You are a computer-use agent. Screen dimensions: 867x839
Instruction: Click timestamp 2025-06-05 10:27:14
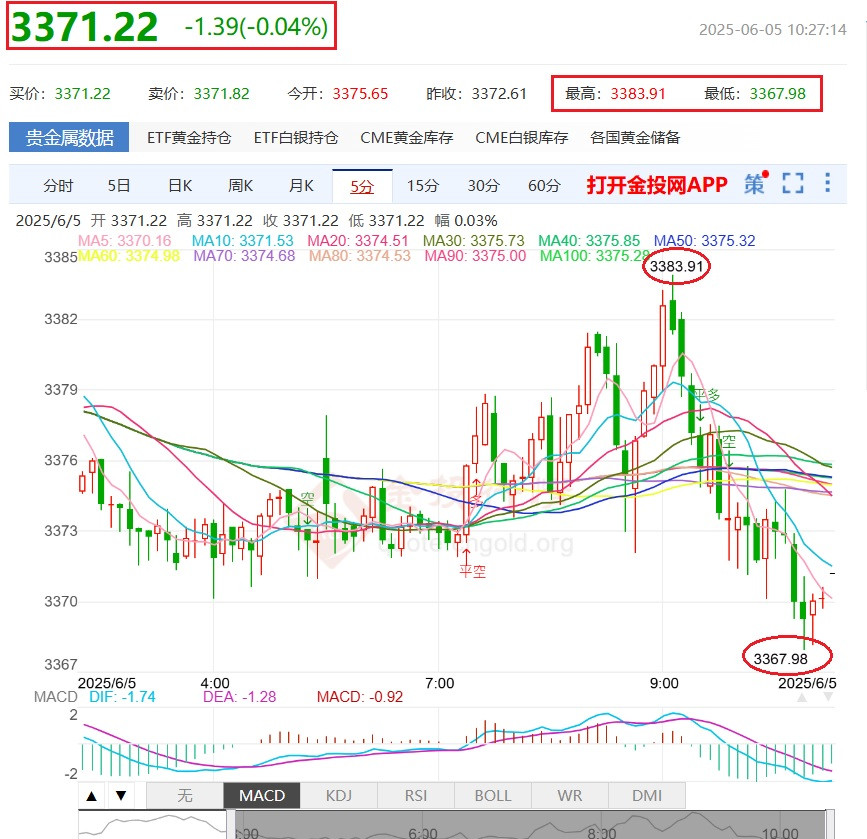click(x=772, y=29)
